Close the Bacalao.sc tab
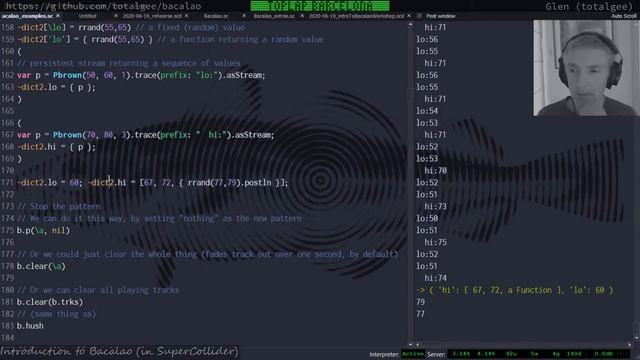This screenshot has height=360, width=640. coord(244,16)
